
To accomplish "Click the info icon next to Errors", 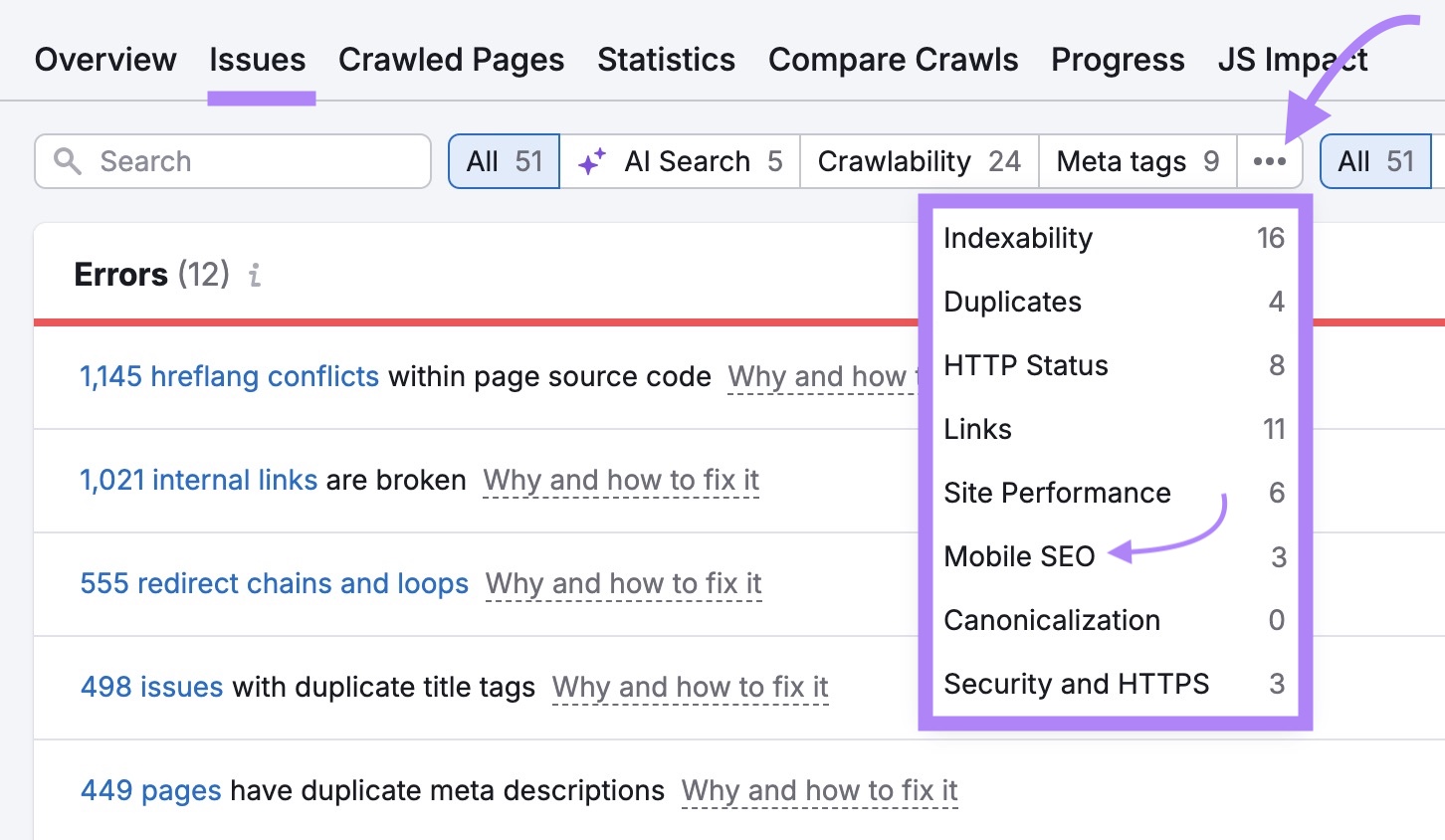I will coord(254,276).
